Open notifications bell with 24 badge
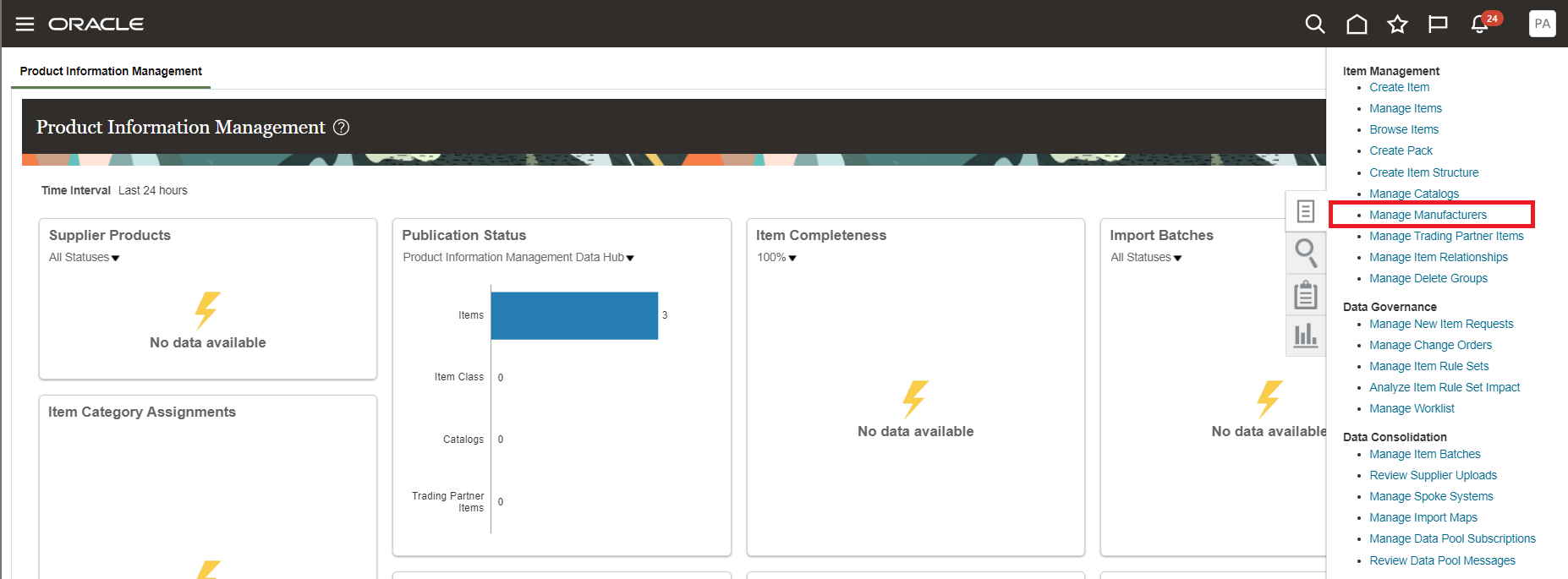 [x=1484, y=23]
